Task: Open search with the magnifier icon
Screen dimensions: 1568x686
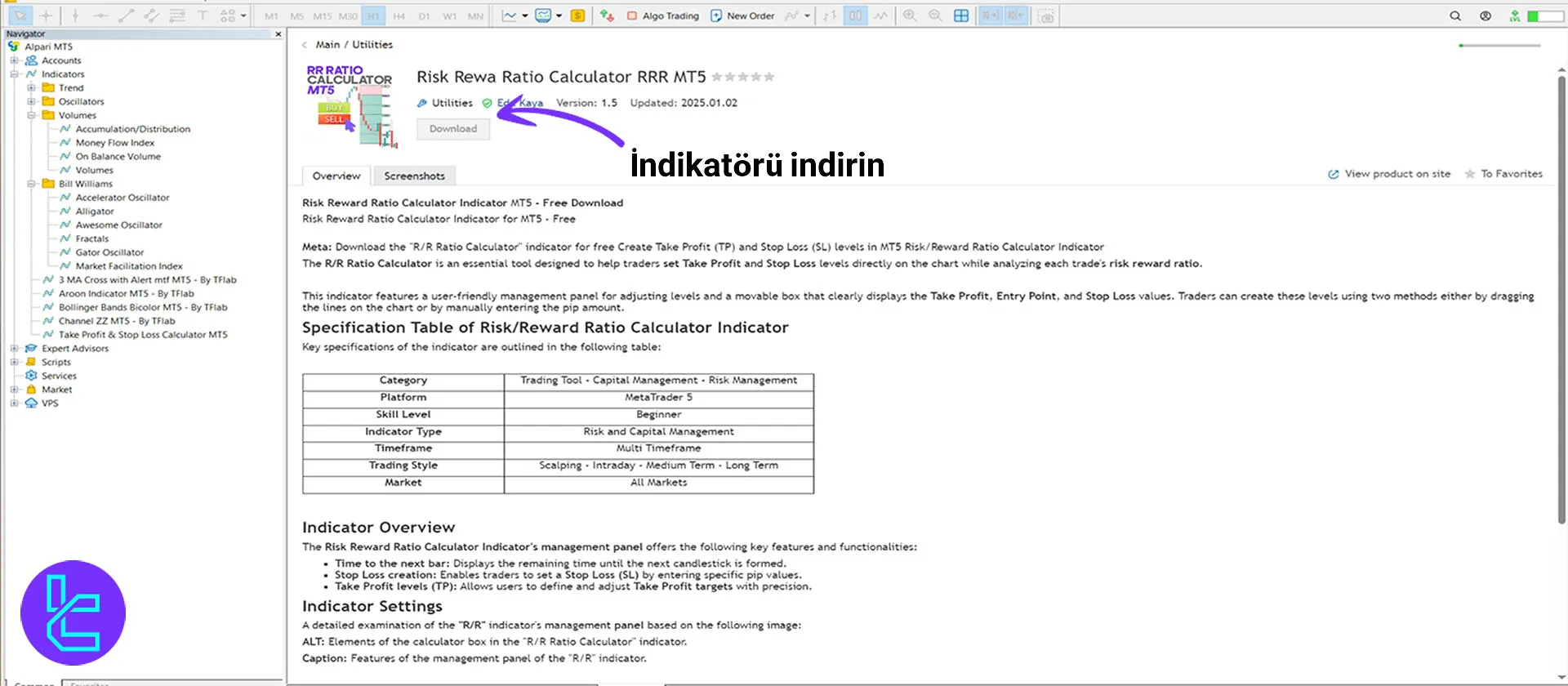Action: click(1455, 16)
